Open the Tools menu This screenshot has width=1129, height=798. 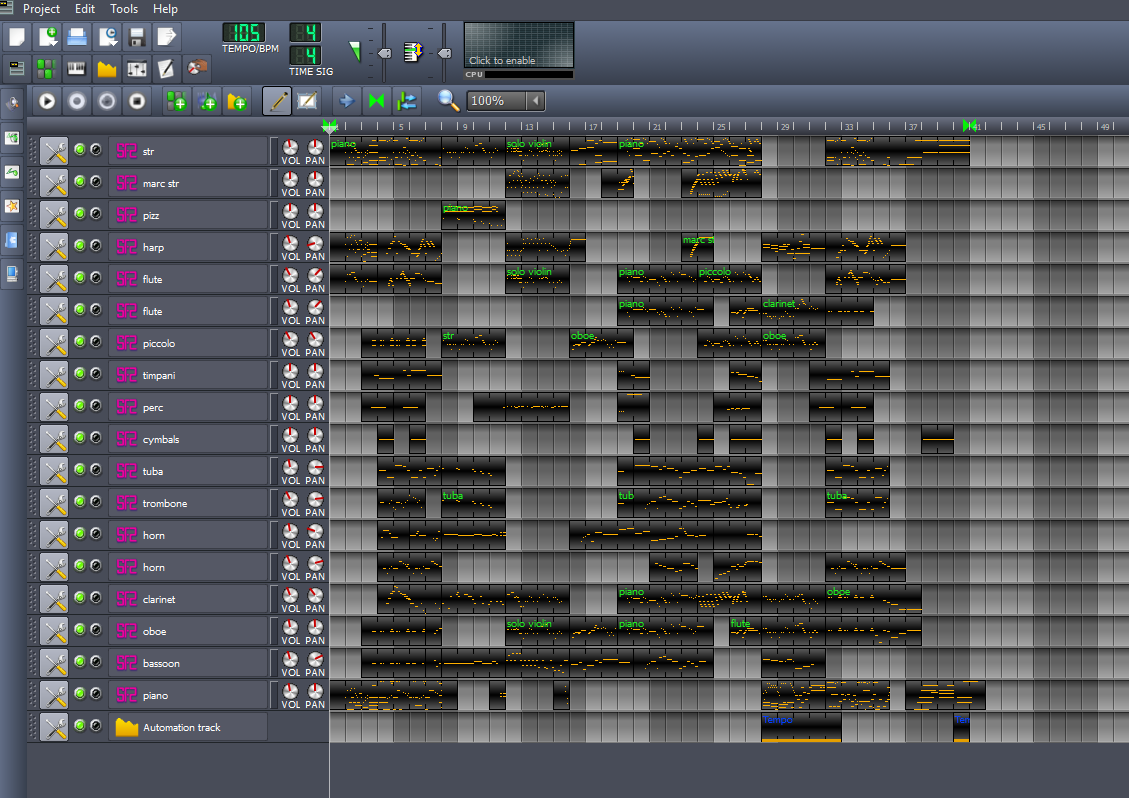tap(124, 9)
